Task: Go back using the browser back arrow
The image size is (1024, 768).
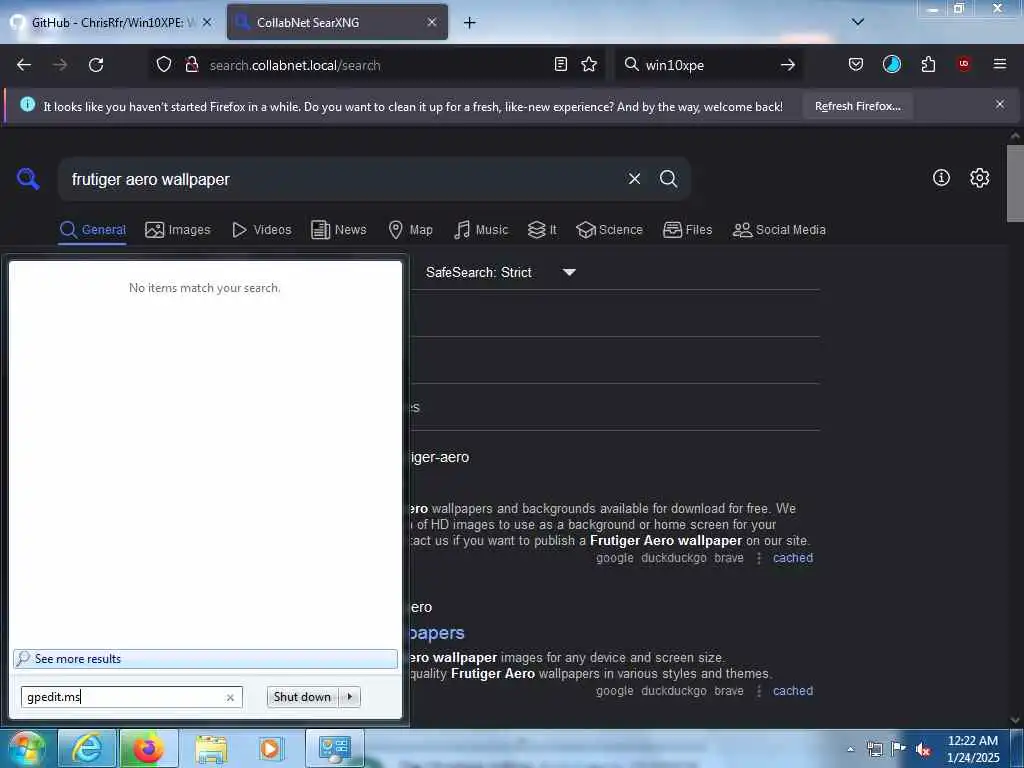Action: [24, 65]
